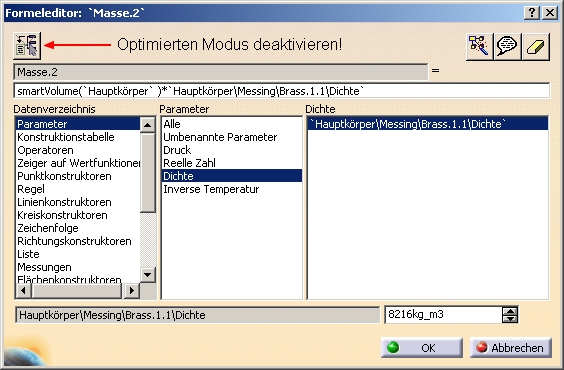Select Dichte in the Parameter list
Image resolution: width=564 pixels, height=370 pixels.
(x=232, y=176)
